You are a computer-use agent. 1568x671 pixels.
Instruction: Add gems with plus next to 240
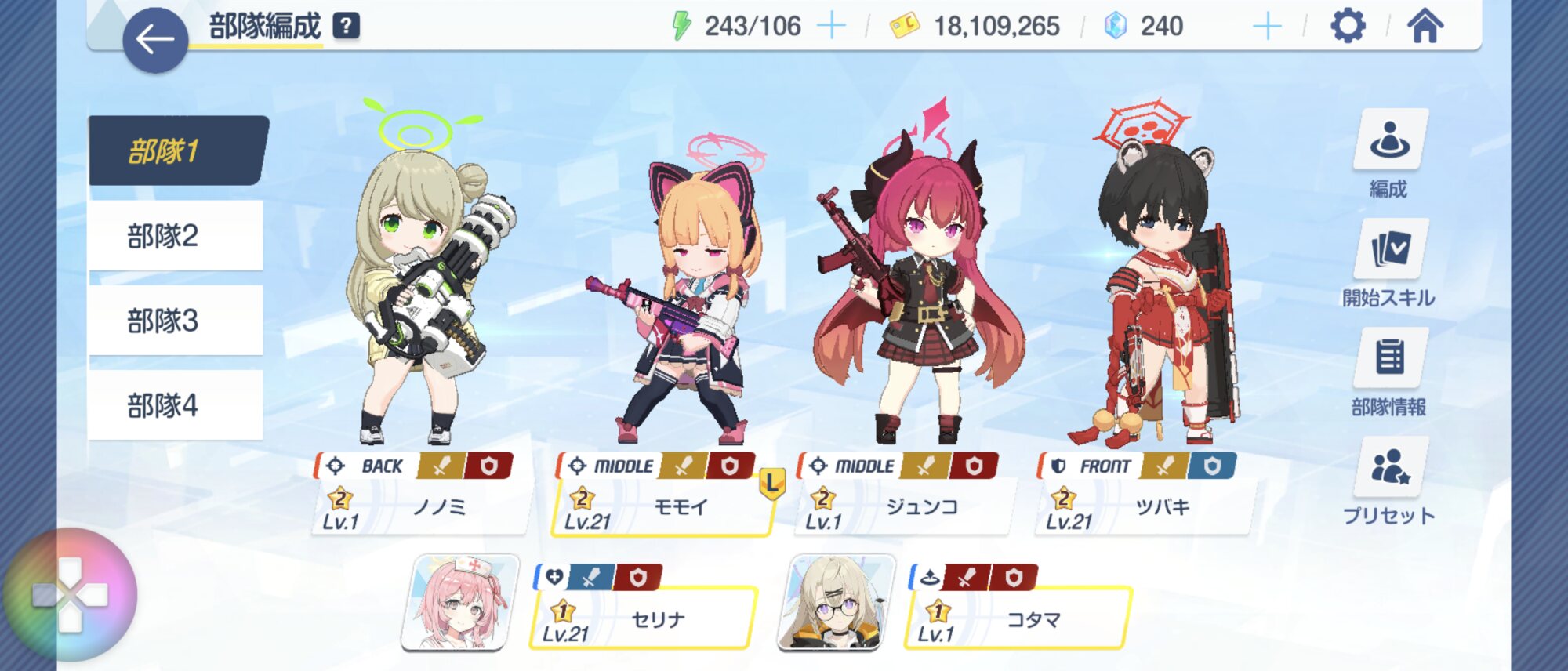pos(1267,26)
